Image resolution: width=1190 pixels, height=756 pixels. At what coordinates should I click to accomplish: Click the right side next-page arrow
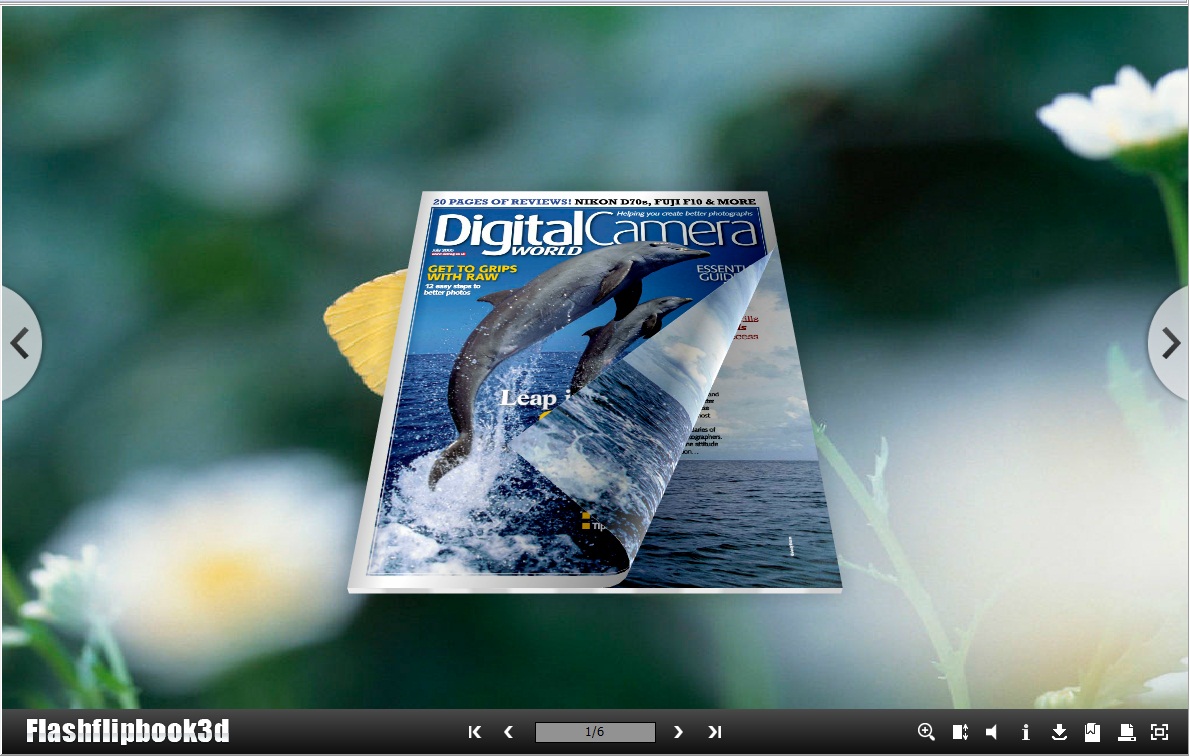(x=1170, y=343)
